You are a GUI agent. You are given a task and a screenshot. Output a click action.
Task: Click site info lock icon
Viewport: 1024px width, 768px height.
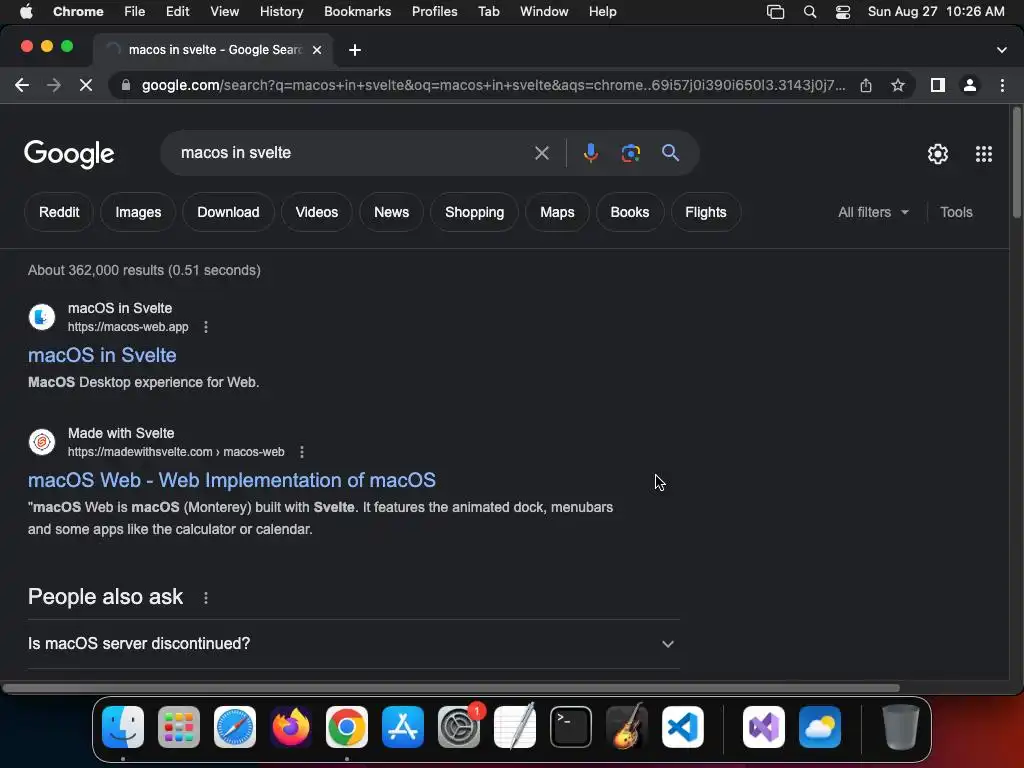[x=126, y=85]
